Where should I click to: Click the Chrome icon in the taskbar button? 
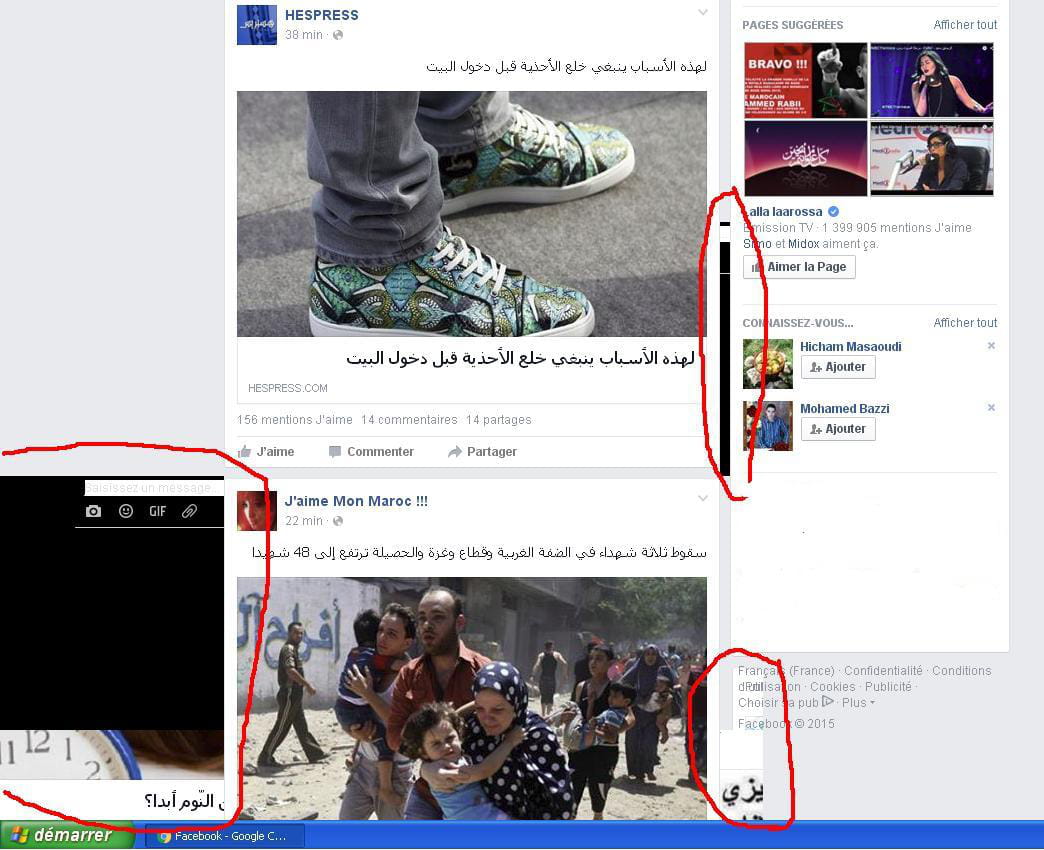(164, 837)
